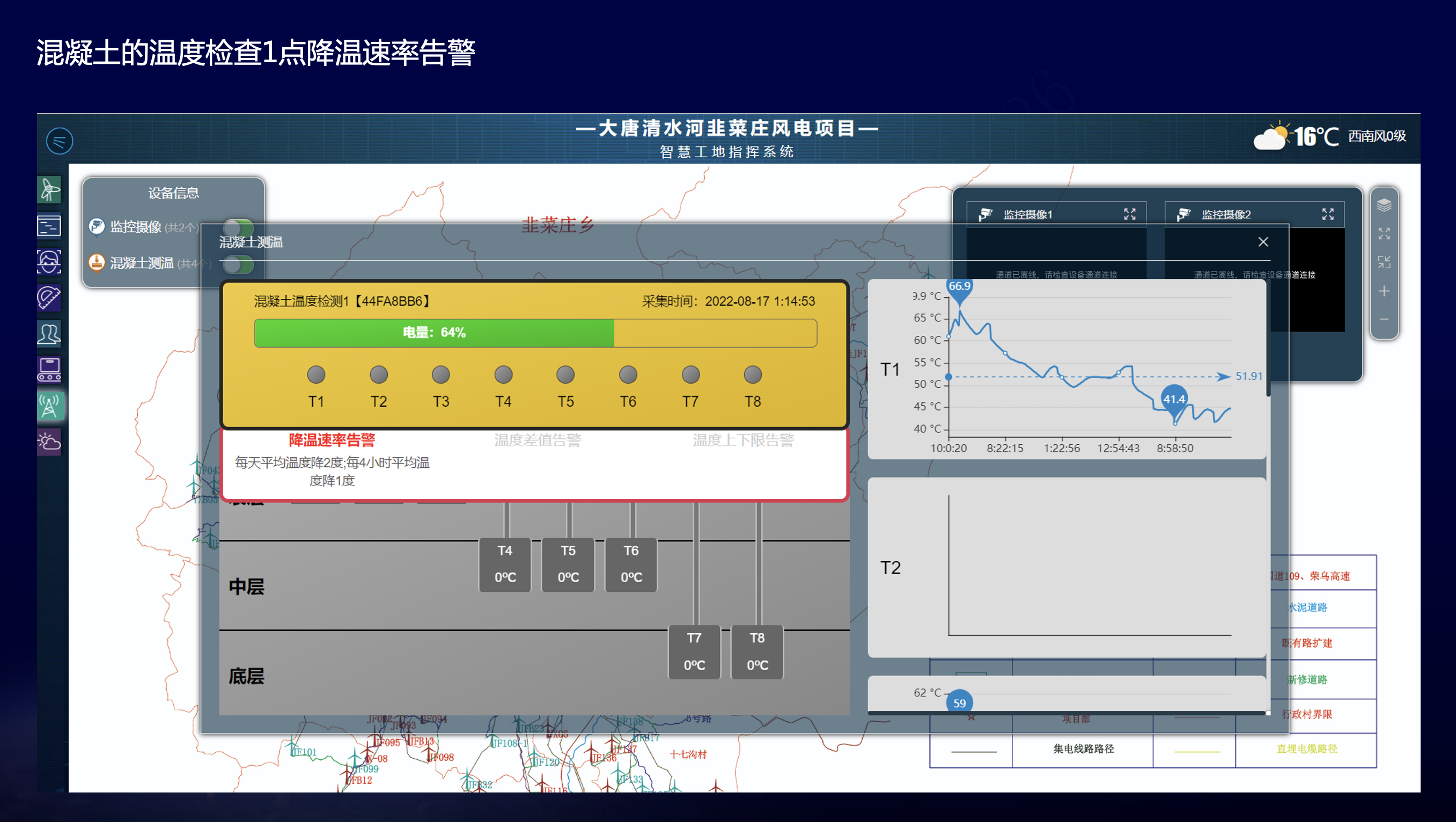Open the face recognition sidebar icon
This screenshot has width=1456, height=822.
click(x=49, y=262)
